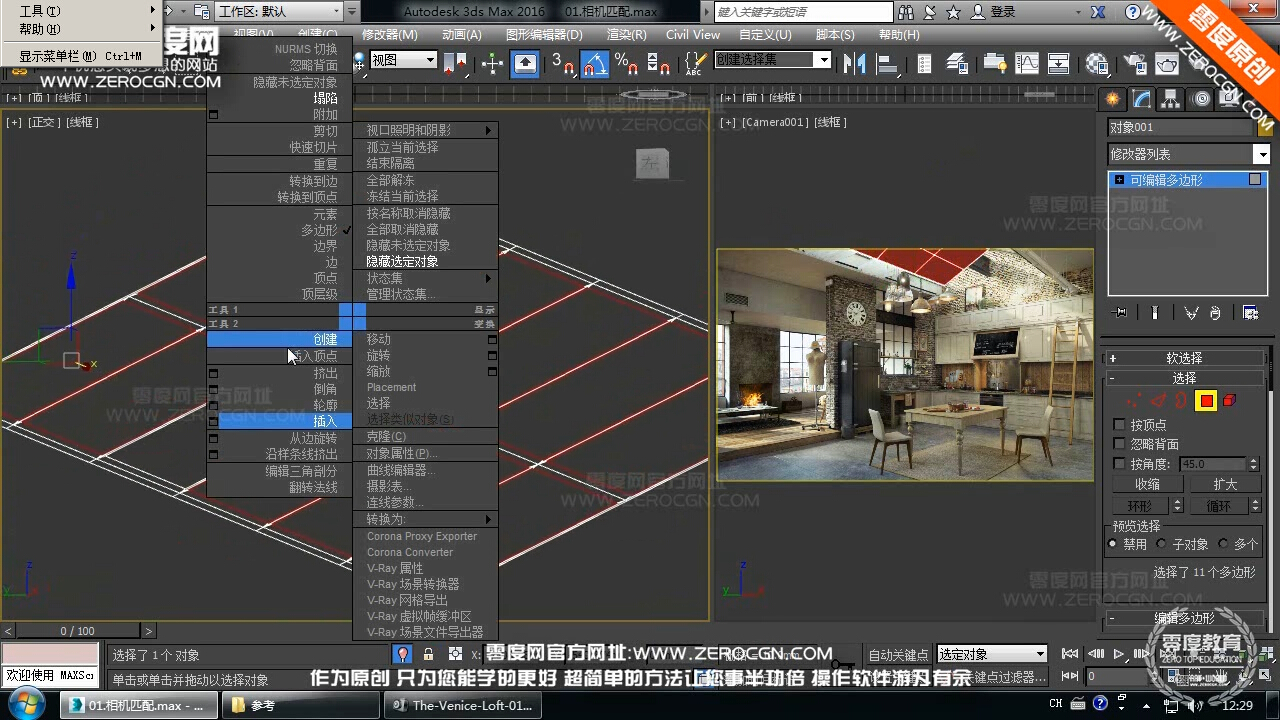Select the 子对象 preview radio button
The height and width of the screenshot is (720, 1280).
click(1161, 544)
